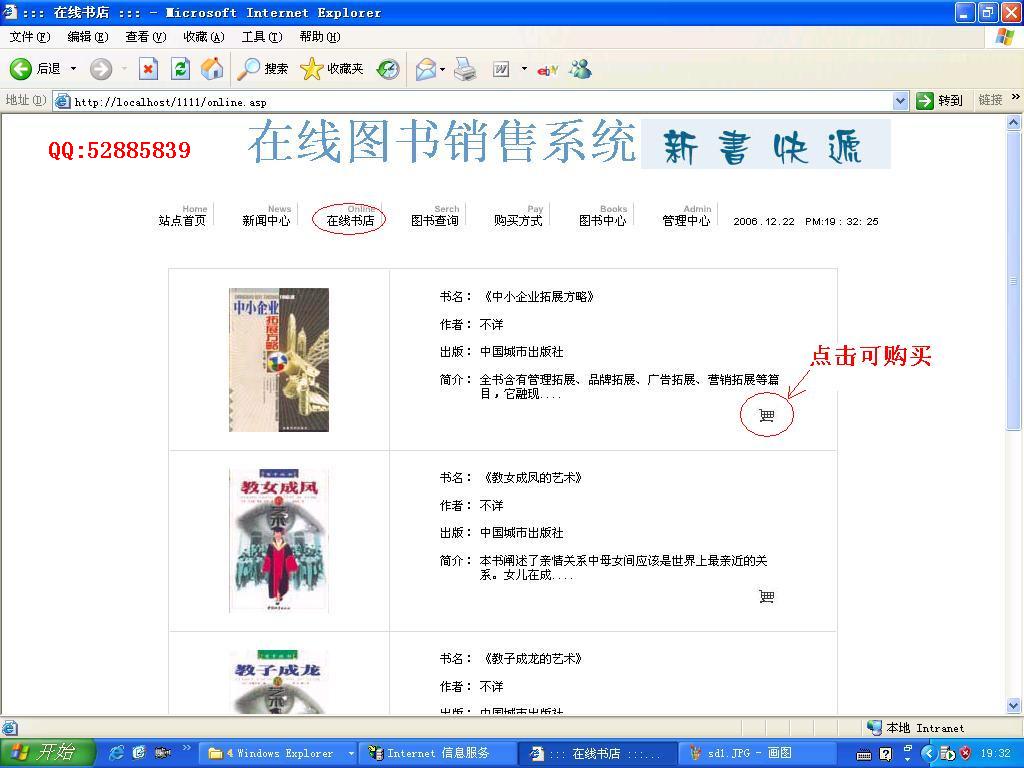Click the 在线书店 taskbar window button
Viewport: 1024px width, 768px height.
point(596,754)
